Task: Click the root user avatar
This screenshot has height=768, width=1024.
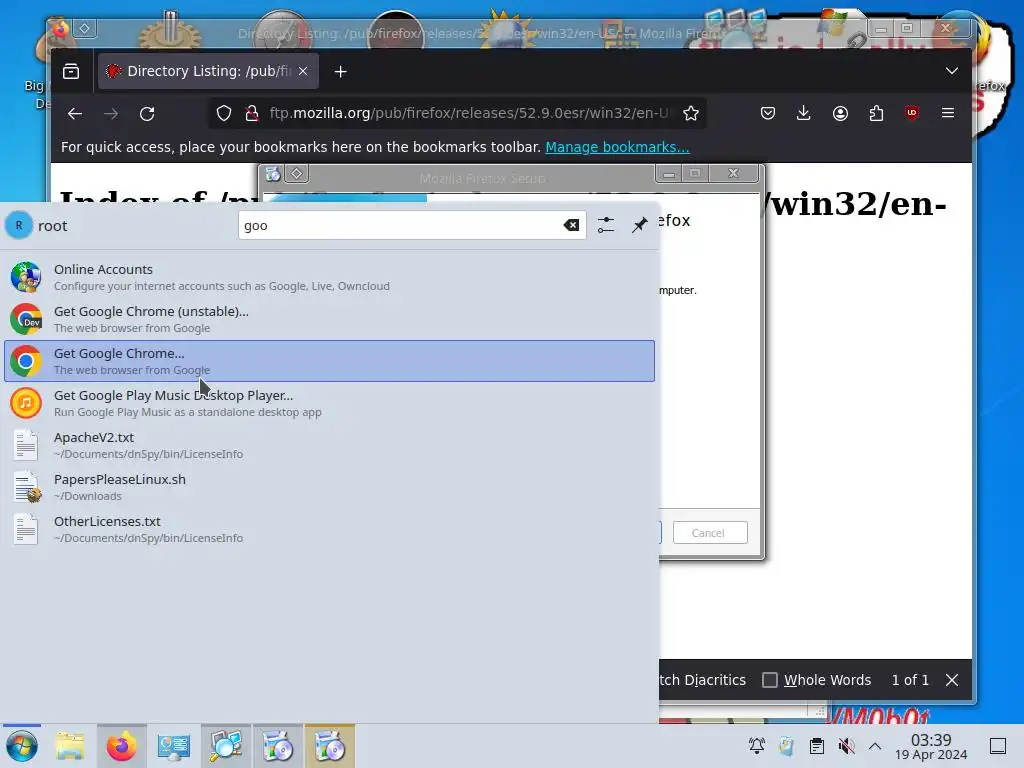Action: [19, 225]
